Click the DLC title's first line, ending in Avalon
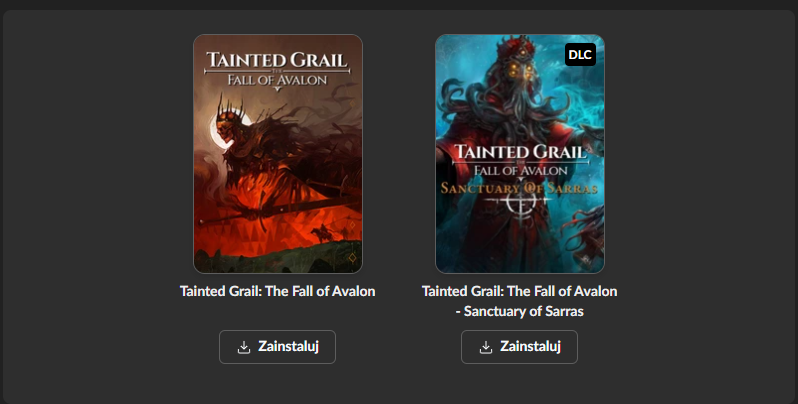The height and width of the screenshot is (404, 798). pyautogui.click(x=520, y=291)
